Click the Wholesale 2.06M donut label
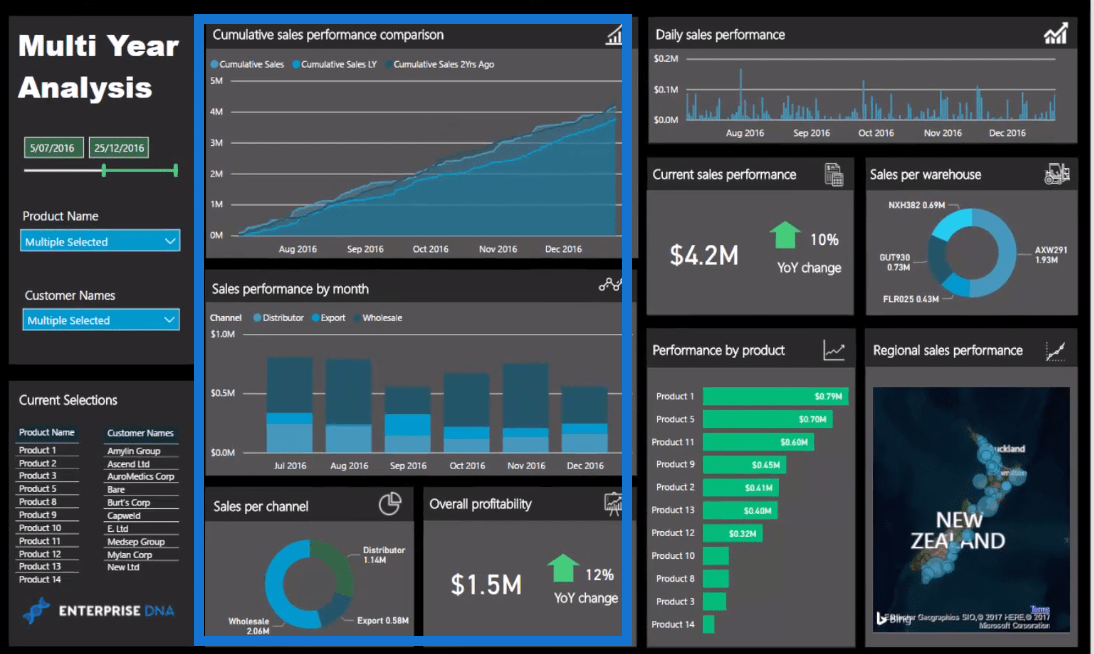This screenshot has width=1094, height=654. [x=248, y=626]
